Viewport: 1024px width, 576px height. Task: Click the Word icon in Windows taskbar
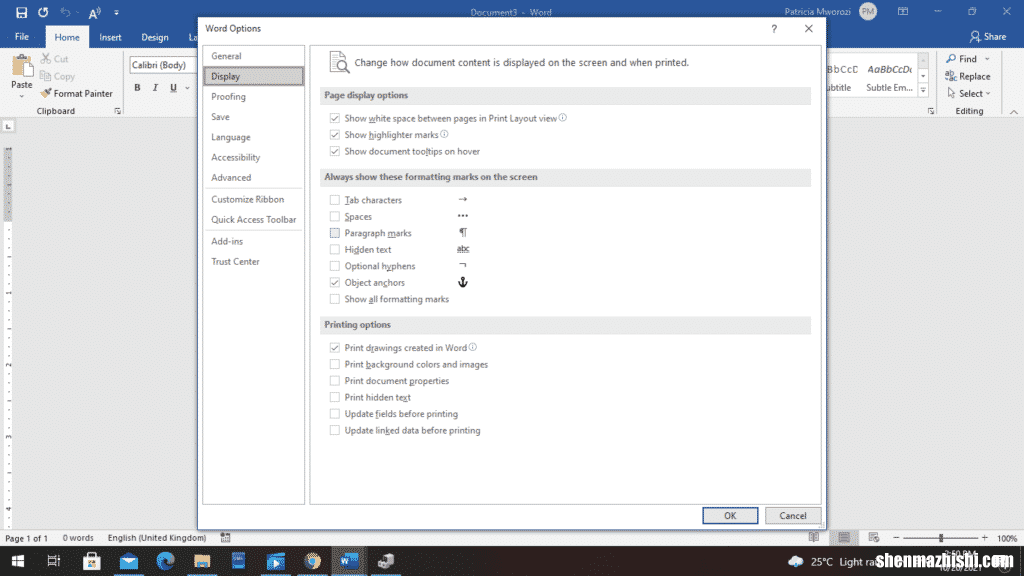(x=349, y=561)
